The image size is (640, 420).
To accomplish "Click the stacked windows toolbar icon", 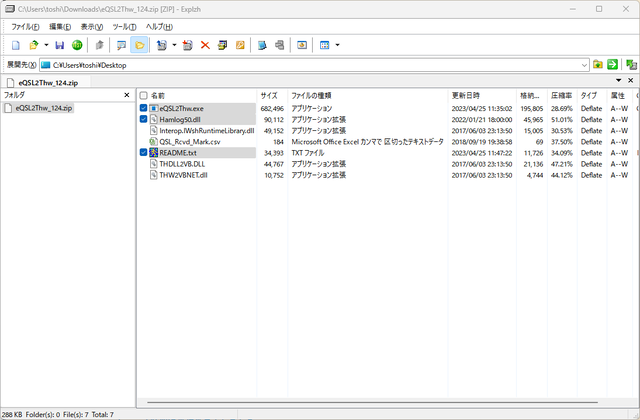I will coord(222,45).
